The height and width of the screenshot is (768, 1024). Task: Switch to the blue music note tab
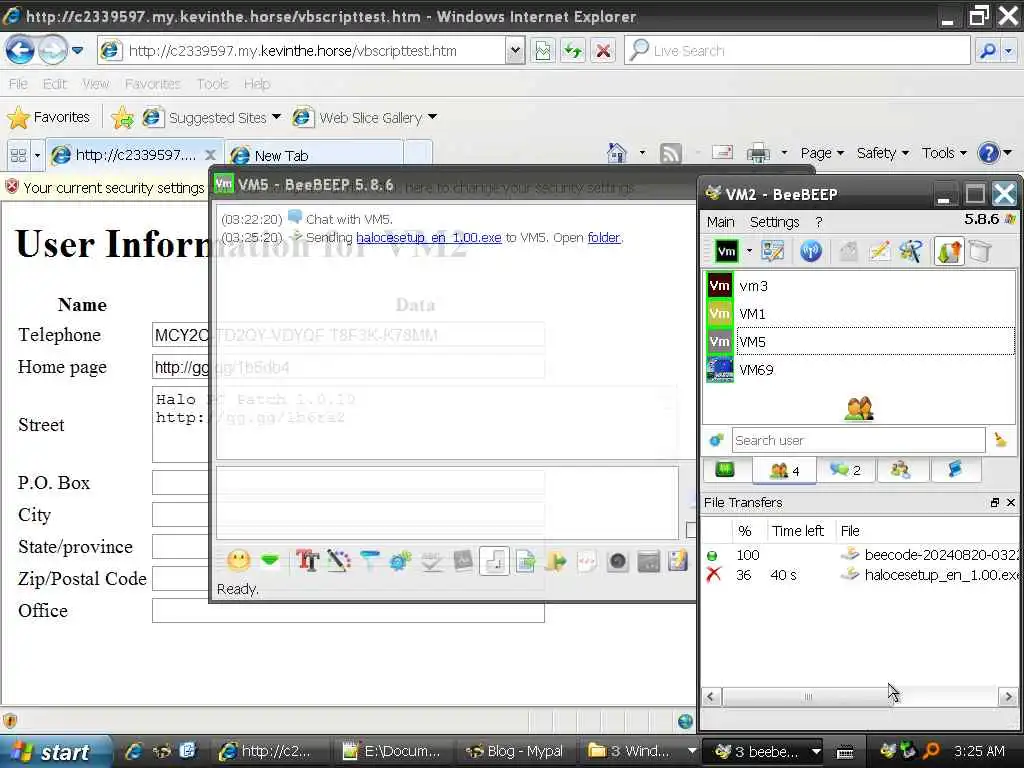coord(955,470)
